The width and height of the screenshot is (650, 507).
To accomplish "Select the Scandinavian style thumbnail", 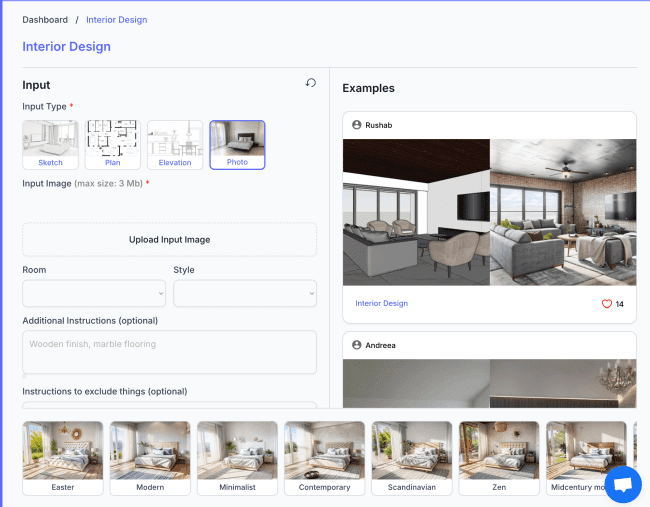I will coord(411,458).
